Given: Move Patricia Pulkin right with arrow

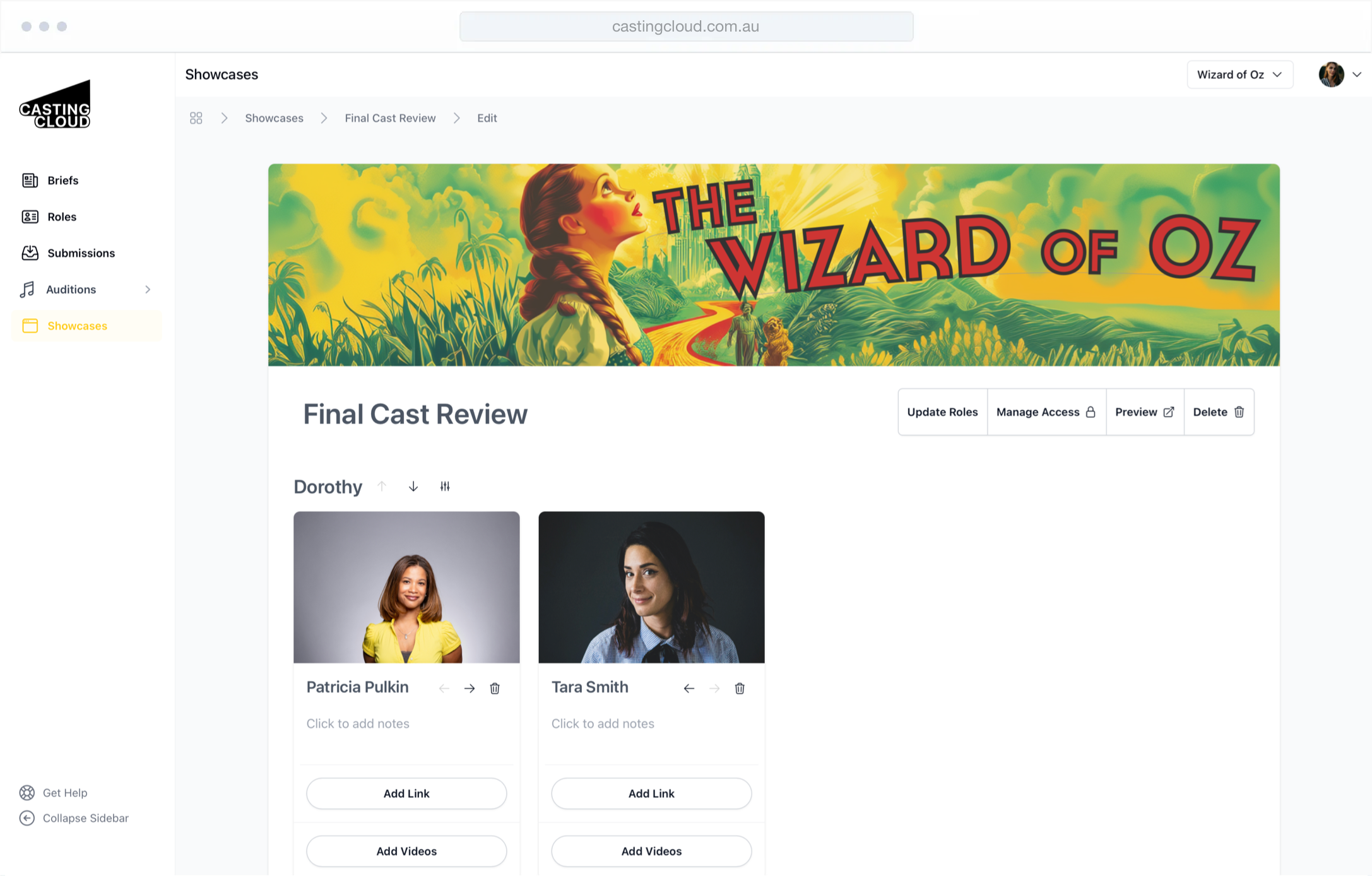Looking at the screenshot, I should [470, 689].
